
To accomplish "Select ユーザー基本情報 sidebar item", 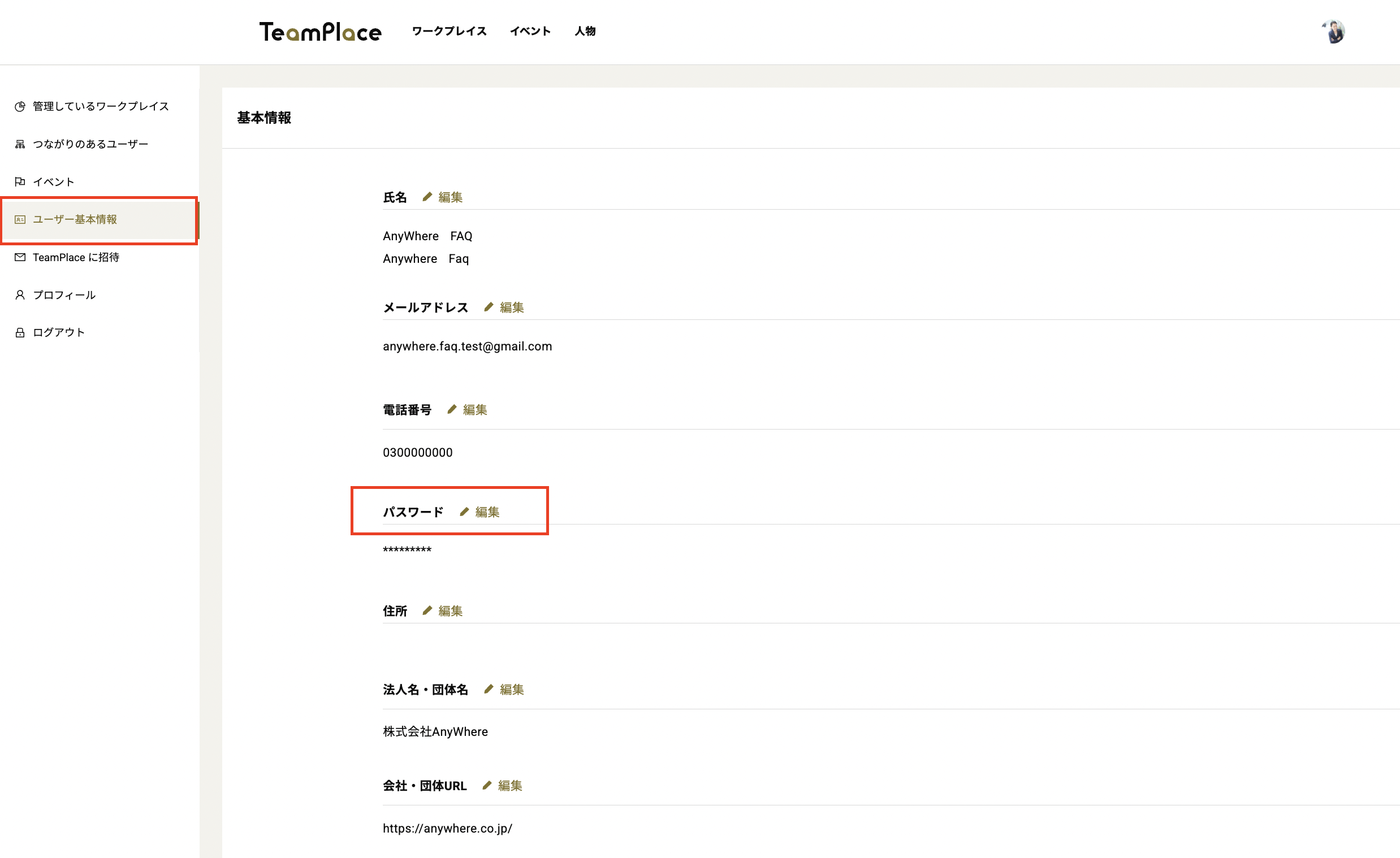I will (x=75, y=219).
